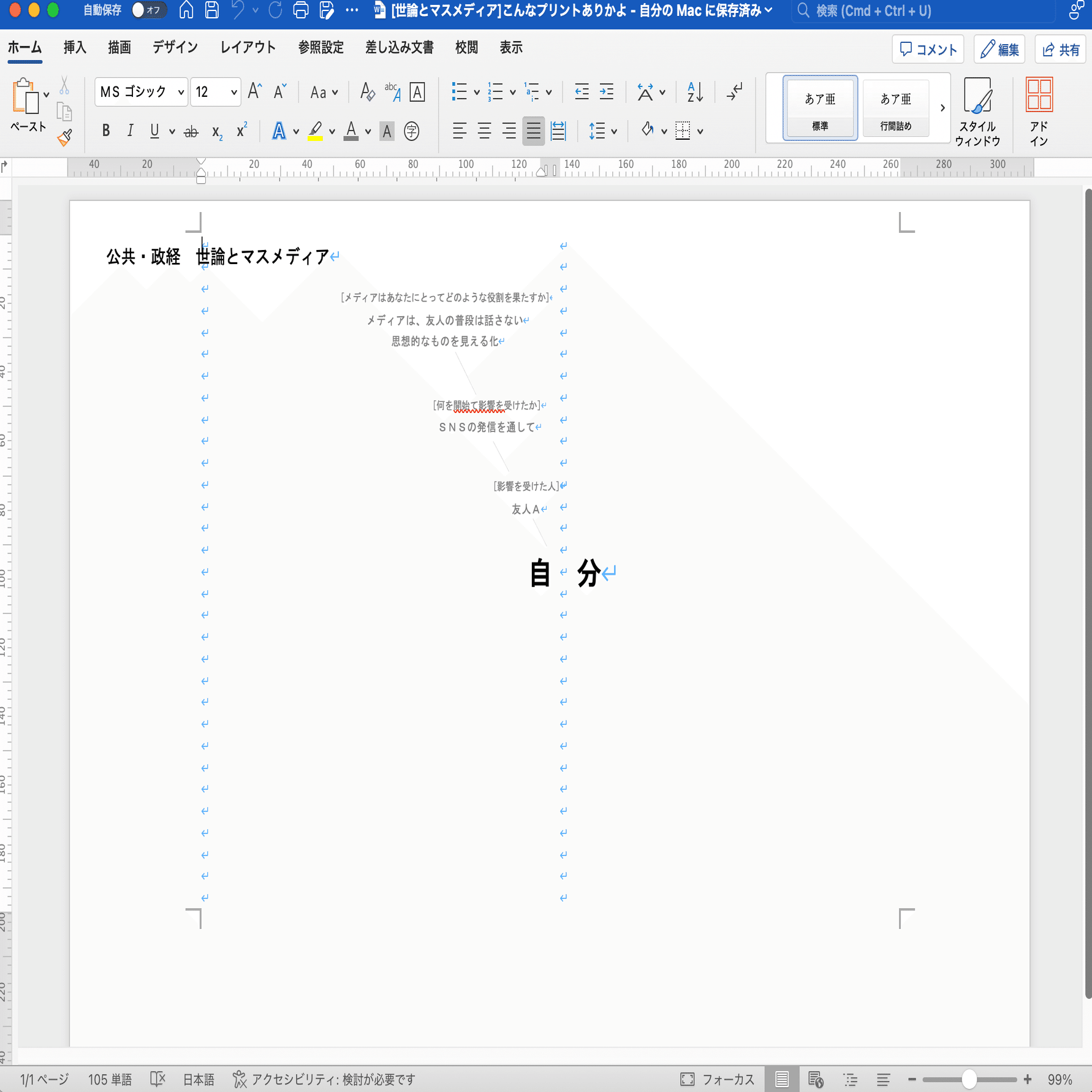
Task: Apply strikethrough to text
Action: (191, 131)
